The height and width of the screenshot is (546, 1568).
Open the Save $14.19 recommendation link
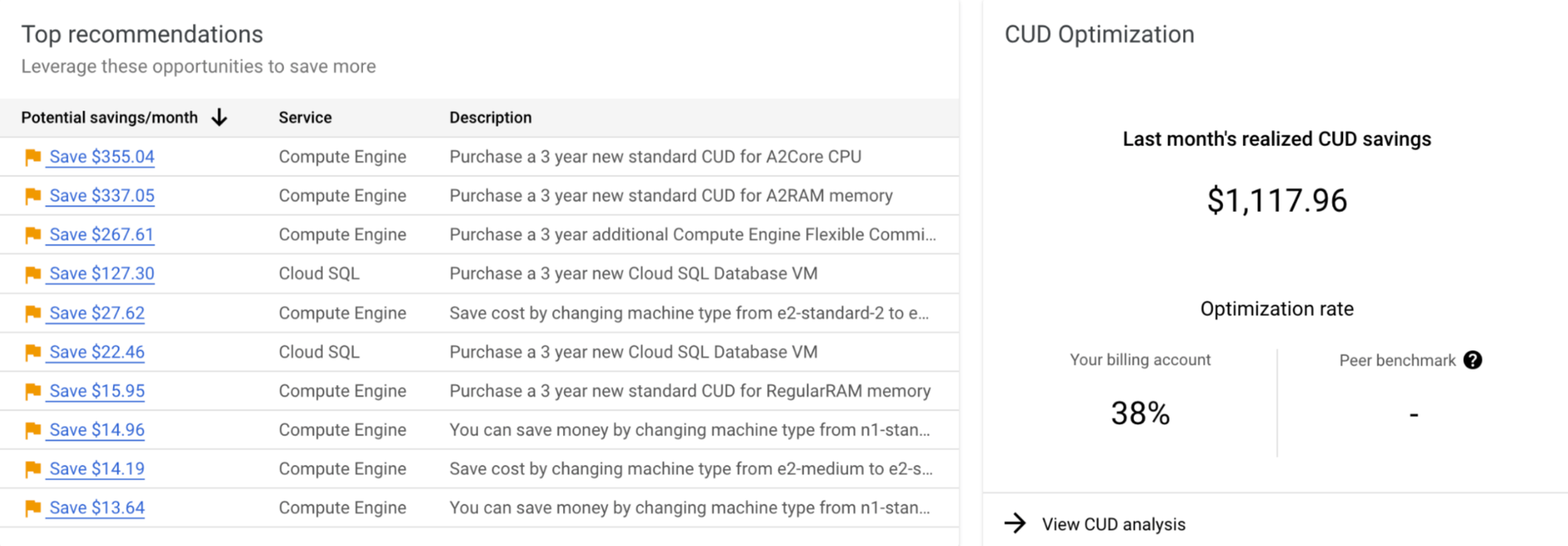(97, 469)
